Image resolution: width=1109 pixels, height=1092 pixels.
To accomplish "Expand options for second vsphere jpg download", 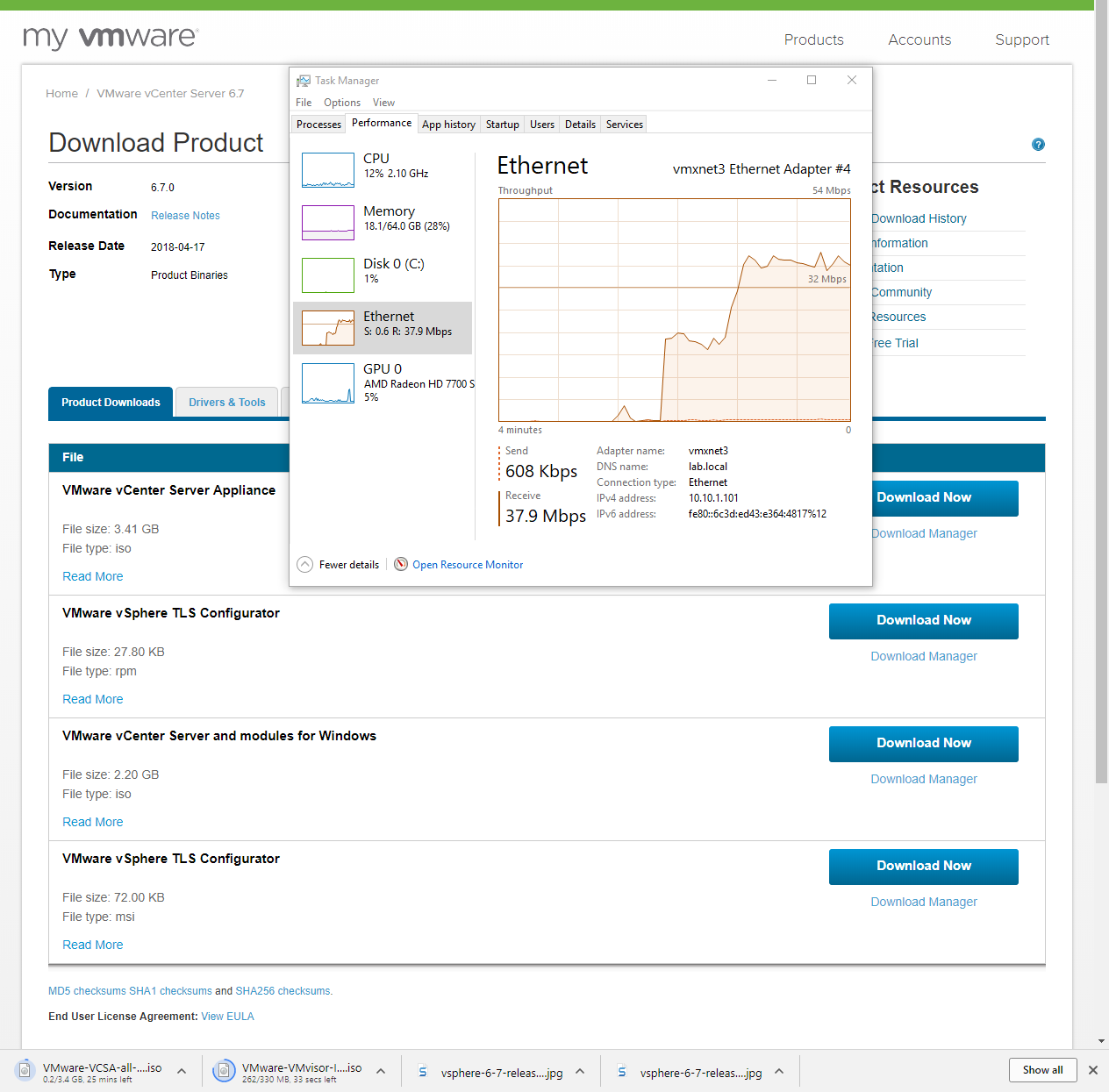I will point(779,1071).
